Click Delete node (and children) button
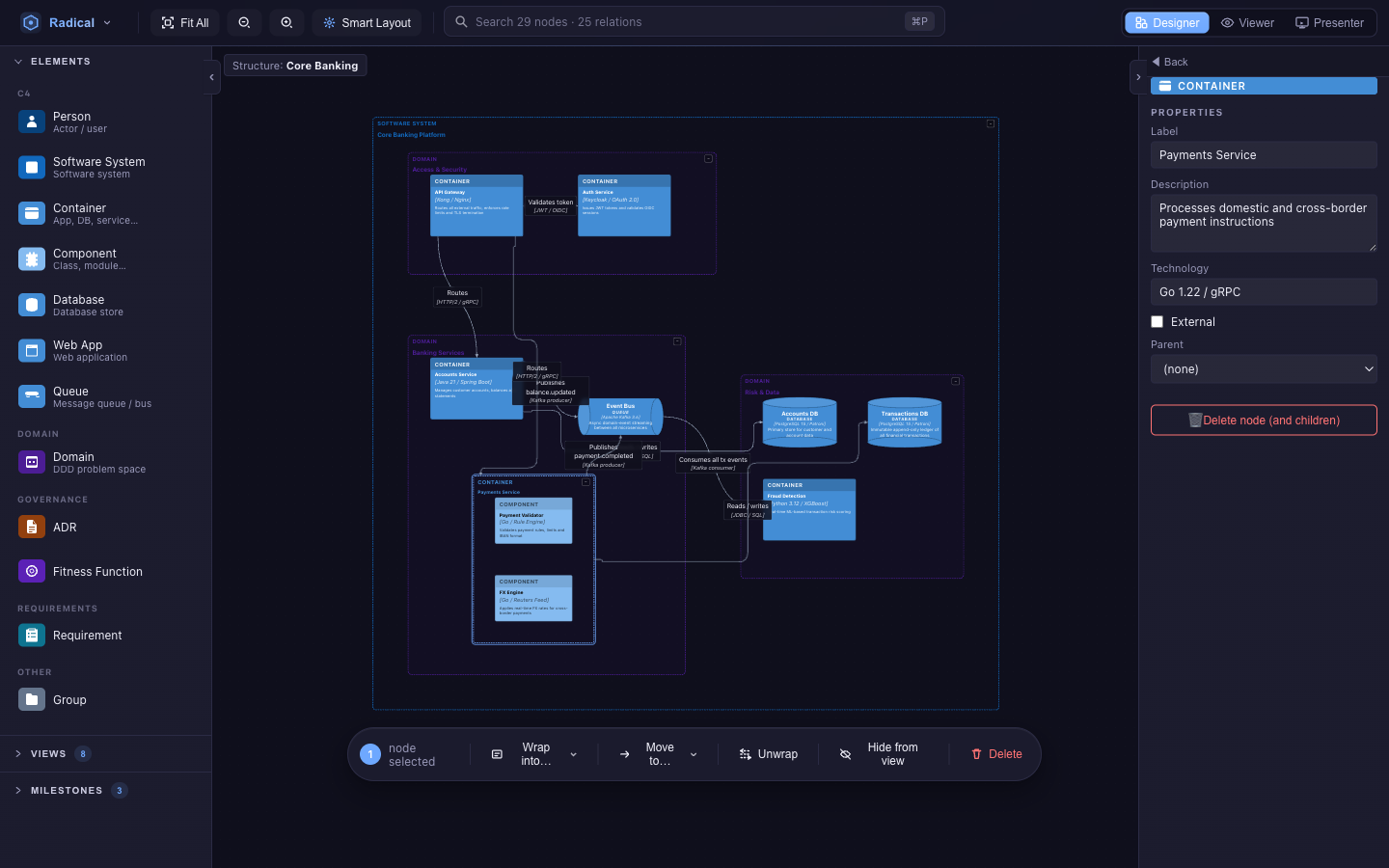The width and height of the screenshot is (1389, 868). (1264, 420)
